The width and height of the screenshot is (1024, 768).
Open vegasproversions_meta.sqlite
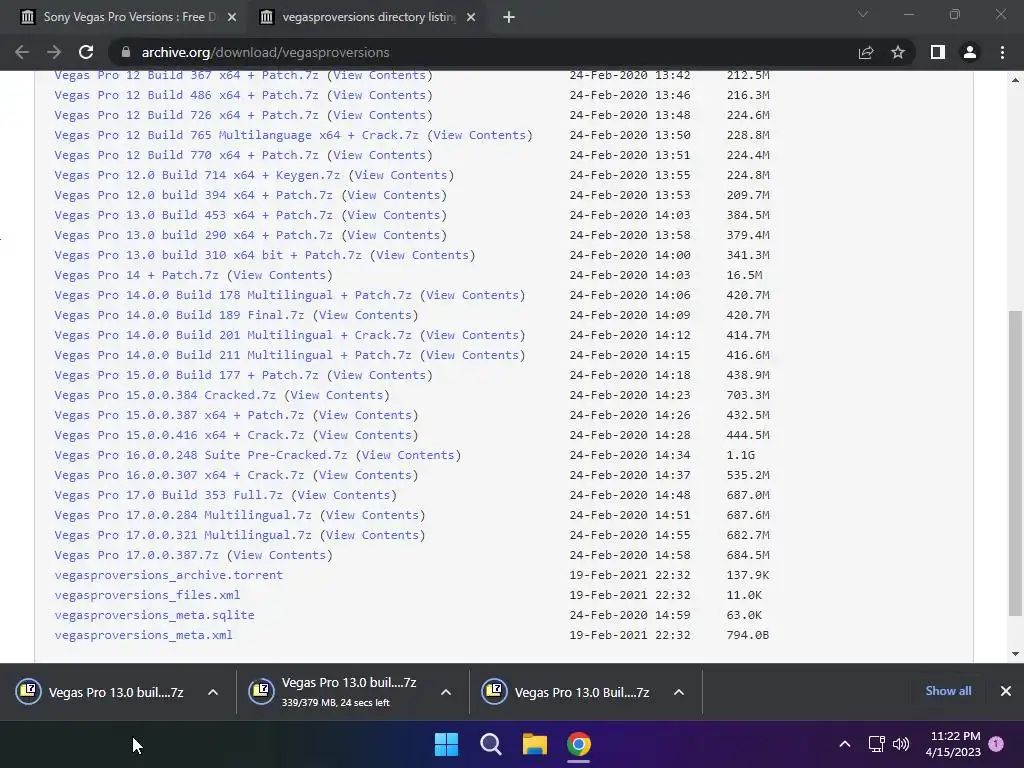[154, 615]
